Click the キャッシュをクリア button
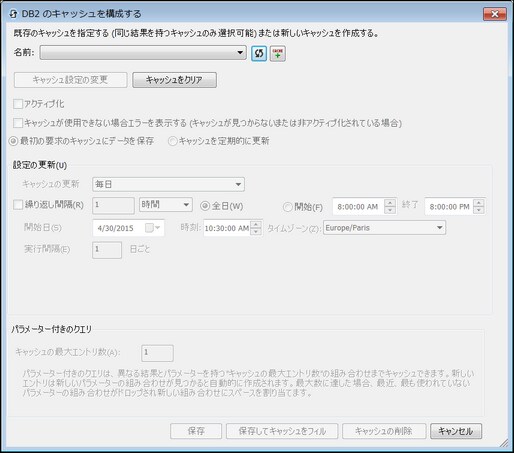 (174, 80)
